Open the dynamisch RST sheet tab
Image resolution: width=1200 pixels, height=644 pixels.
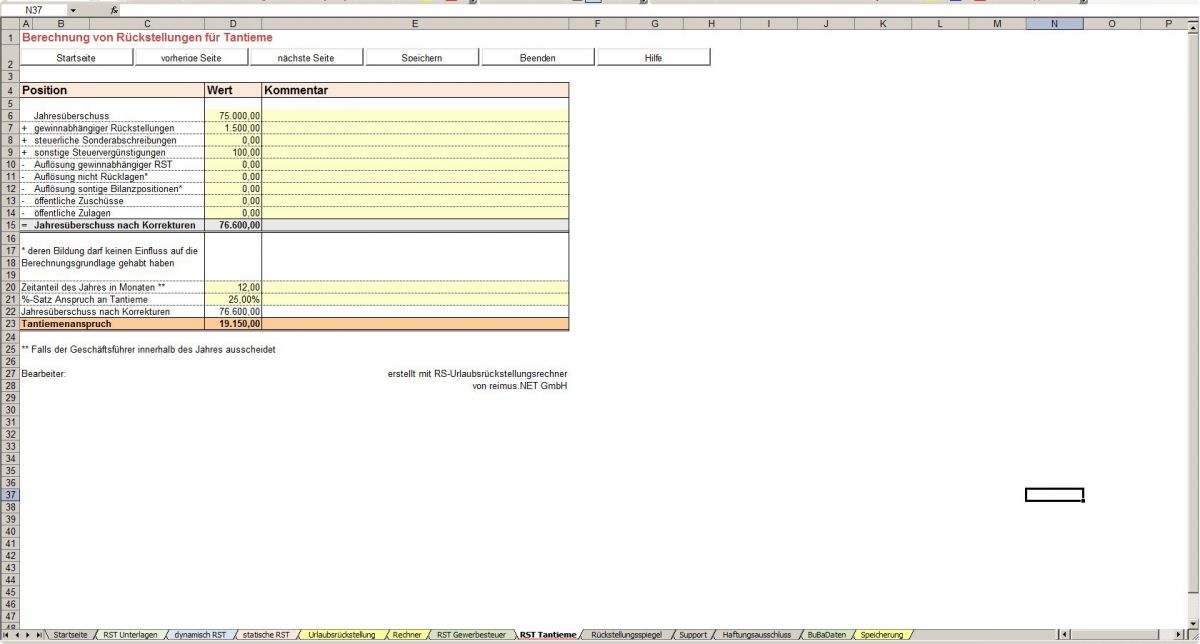[x=200, y=635]
